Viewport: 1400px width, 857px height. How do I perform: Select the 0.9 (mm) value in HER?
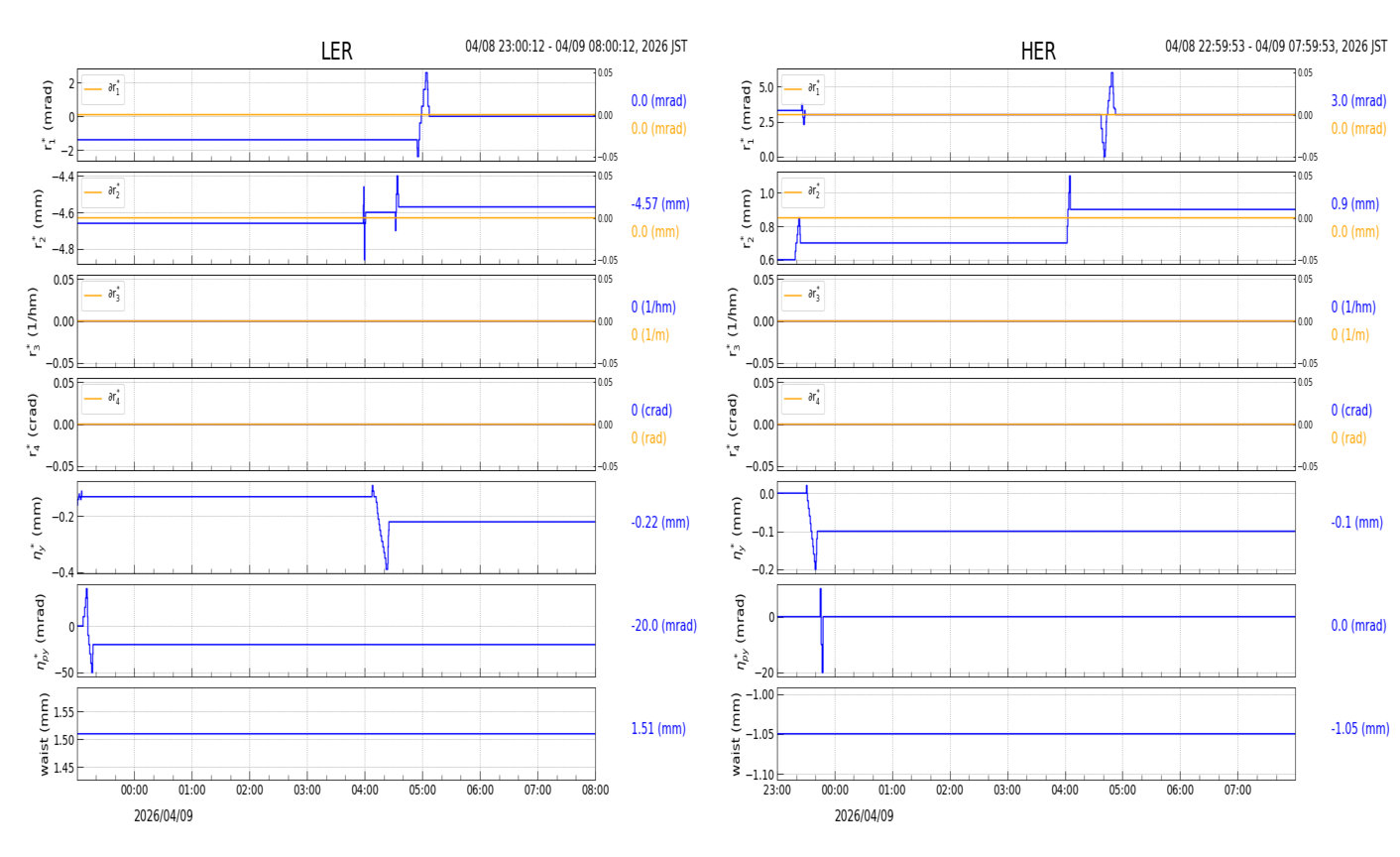1354,203
